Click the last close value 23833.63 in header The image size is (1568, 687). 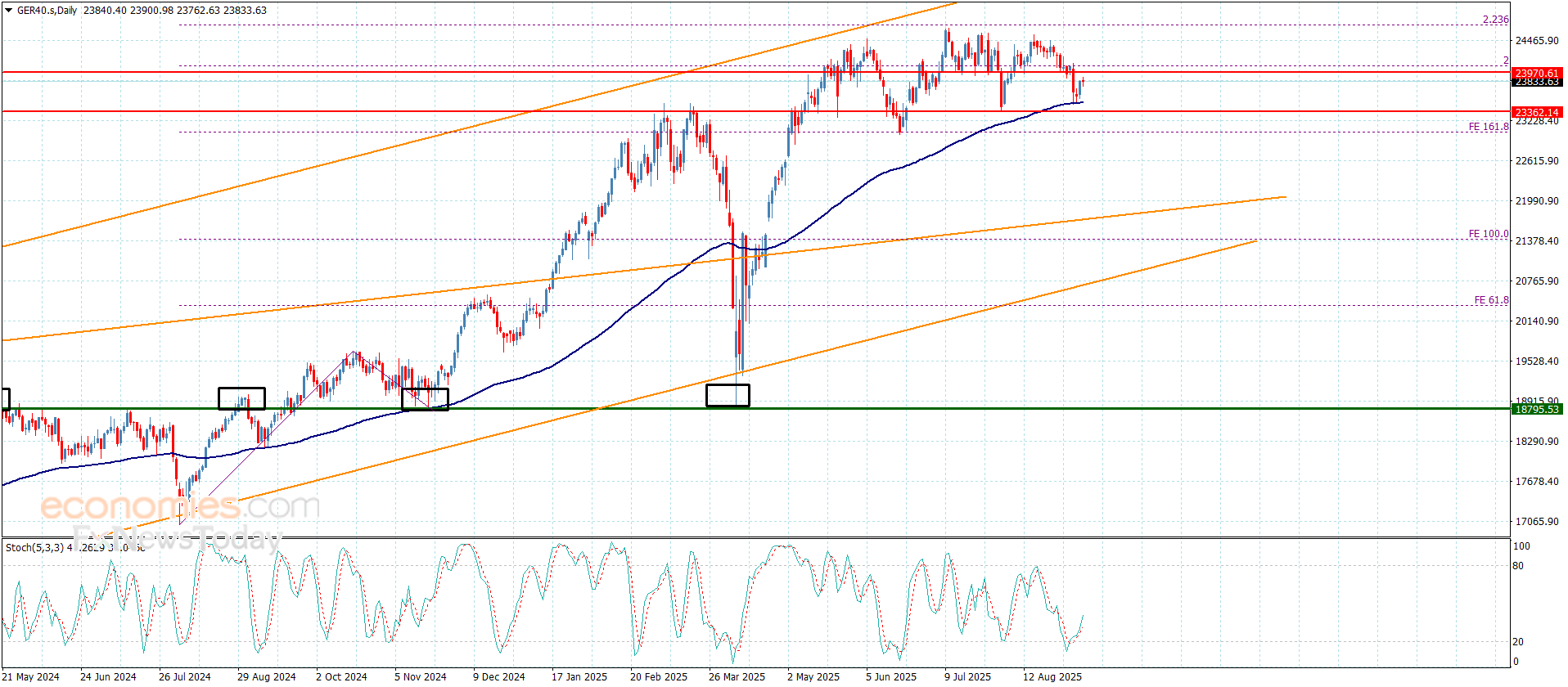click(x=245, y=11)
